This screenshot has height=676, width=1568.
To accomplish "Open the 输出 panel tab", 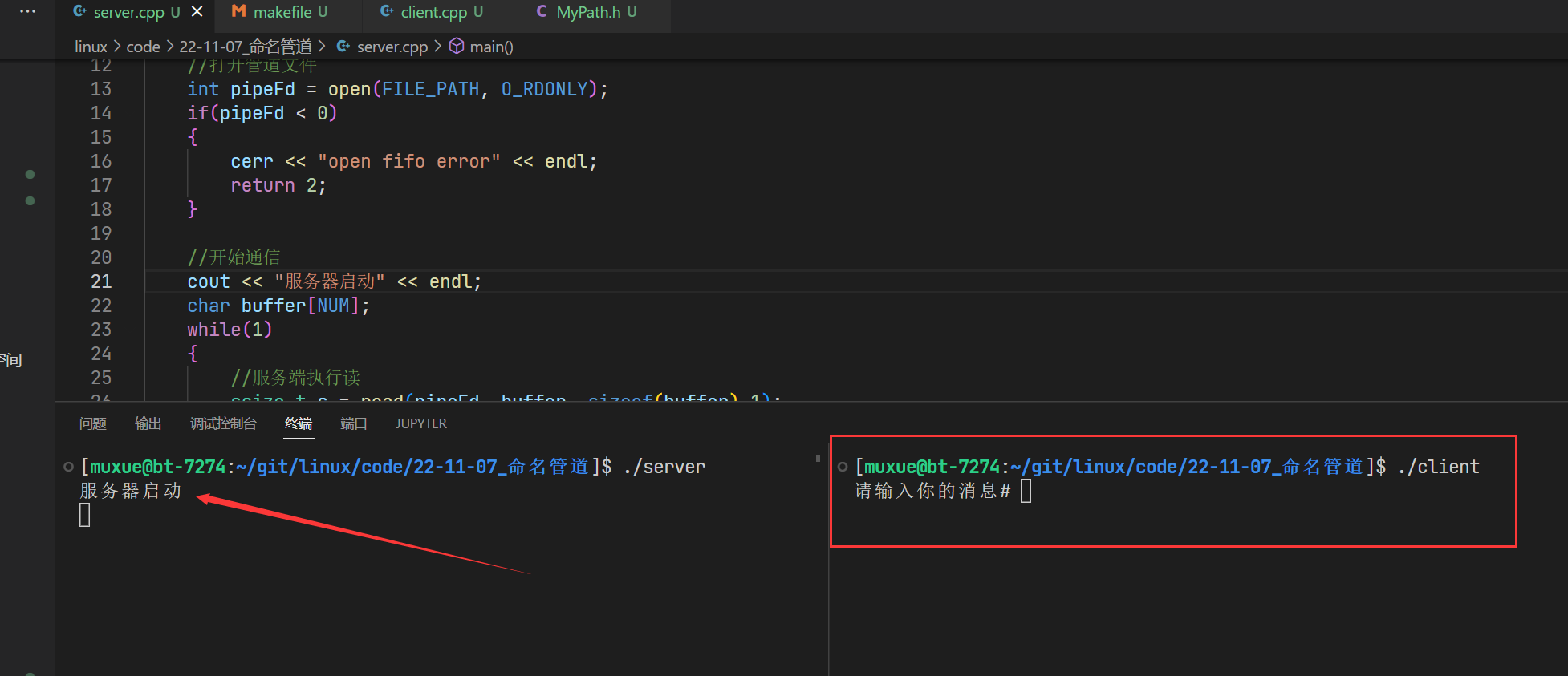I will 148,423.
